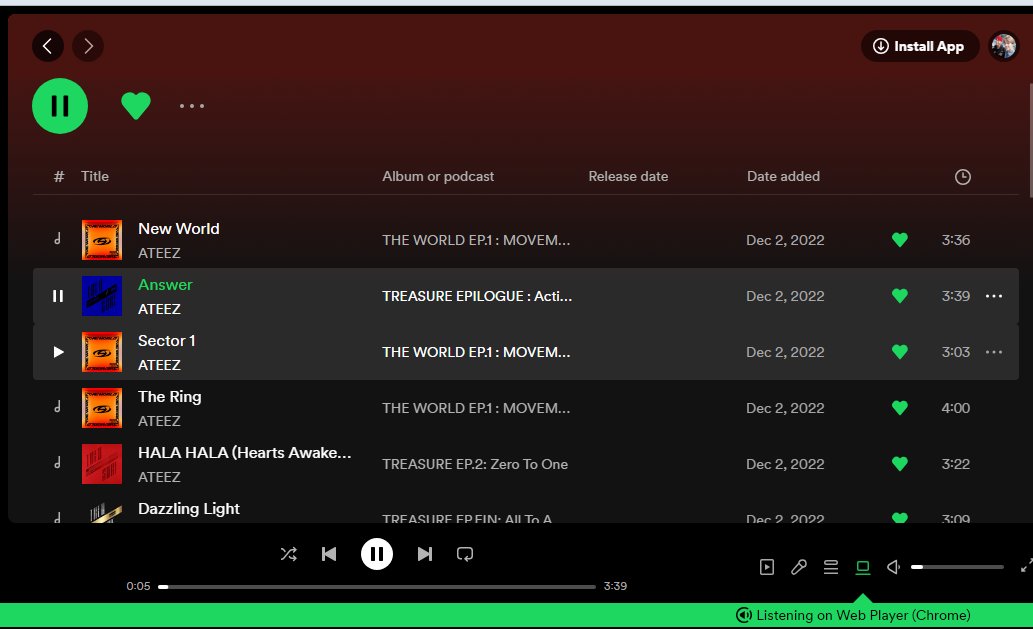Open TREASURE EPILOGUE album link
The width and height of the screenshot is (1033, 629).
pyautogui.click(x=477, y=296)
